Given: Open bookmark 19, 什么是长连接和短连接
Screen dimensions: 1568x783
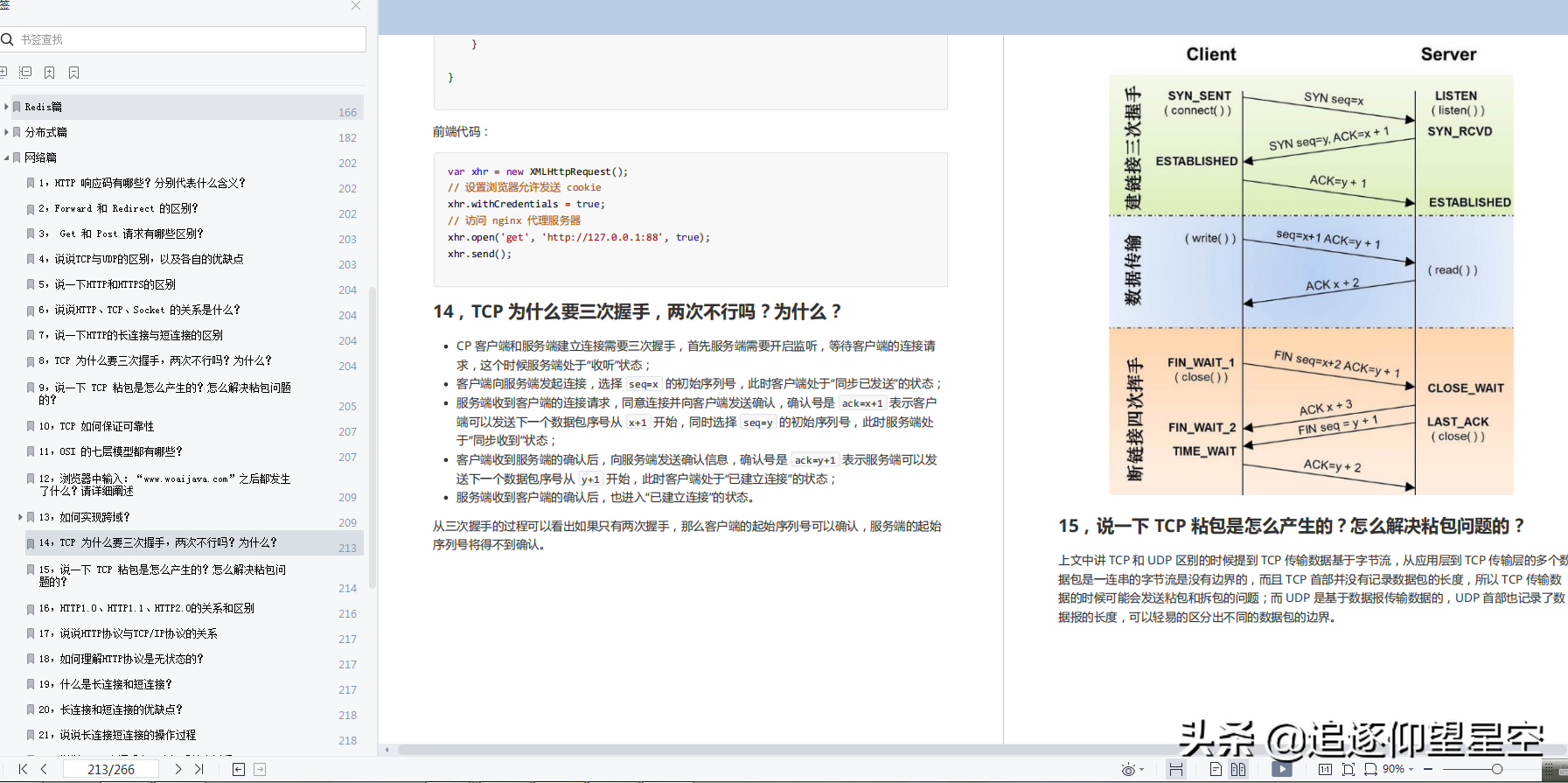Looking at the screenshot, I should pyautogui.click(x=105, y=684).
